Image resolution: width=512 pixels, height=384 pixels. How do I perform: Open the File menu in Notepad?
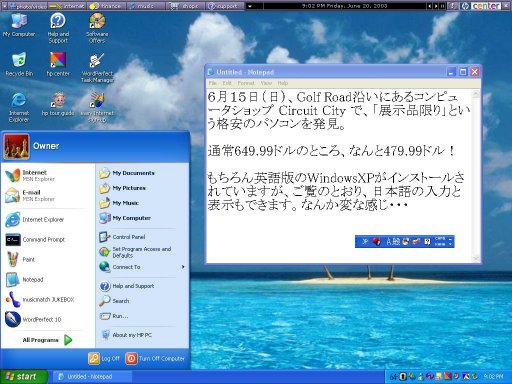coord(213,83)
